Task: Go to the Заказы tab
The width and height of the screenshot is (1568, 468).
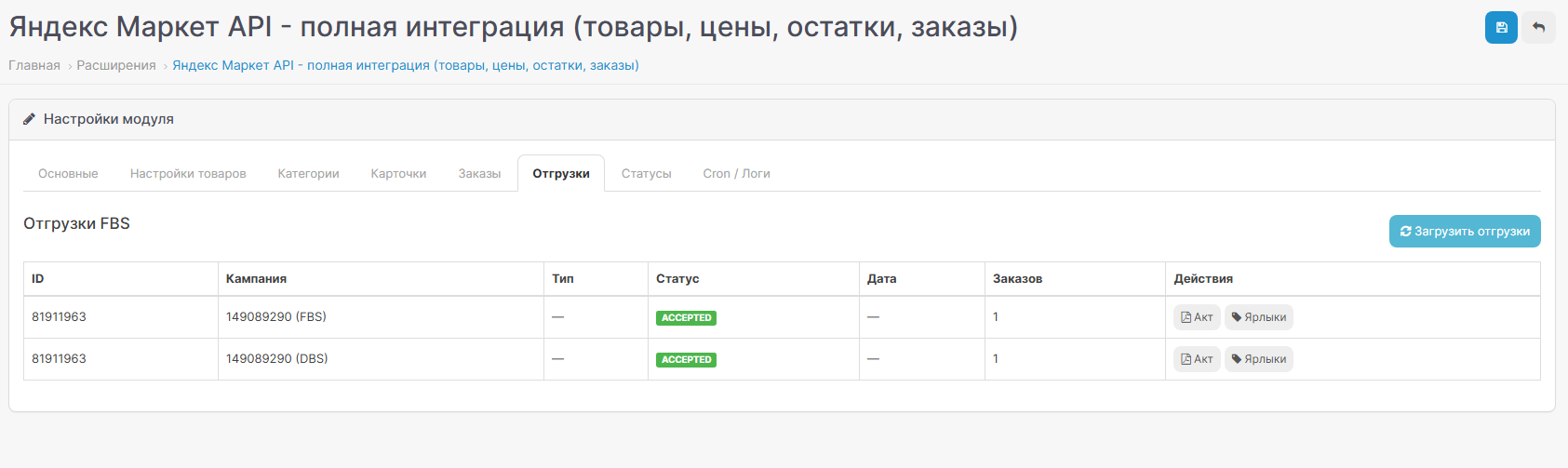Action: coord(479,174)
